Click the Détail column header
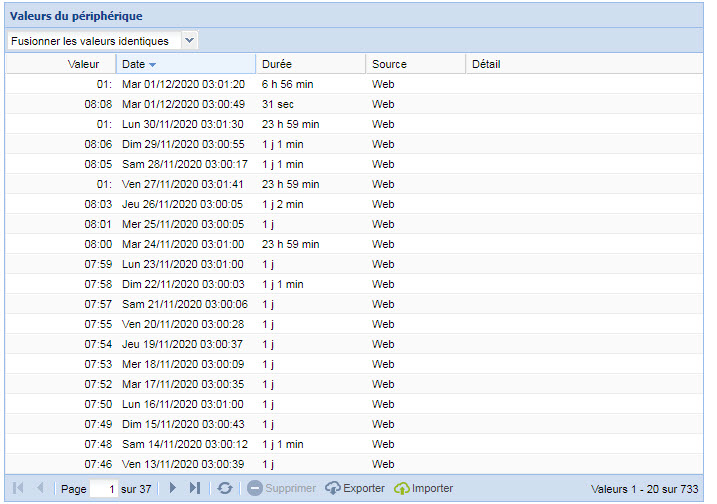717x504 pixels. click(486, 64)
